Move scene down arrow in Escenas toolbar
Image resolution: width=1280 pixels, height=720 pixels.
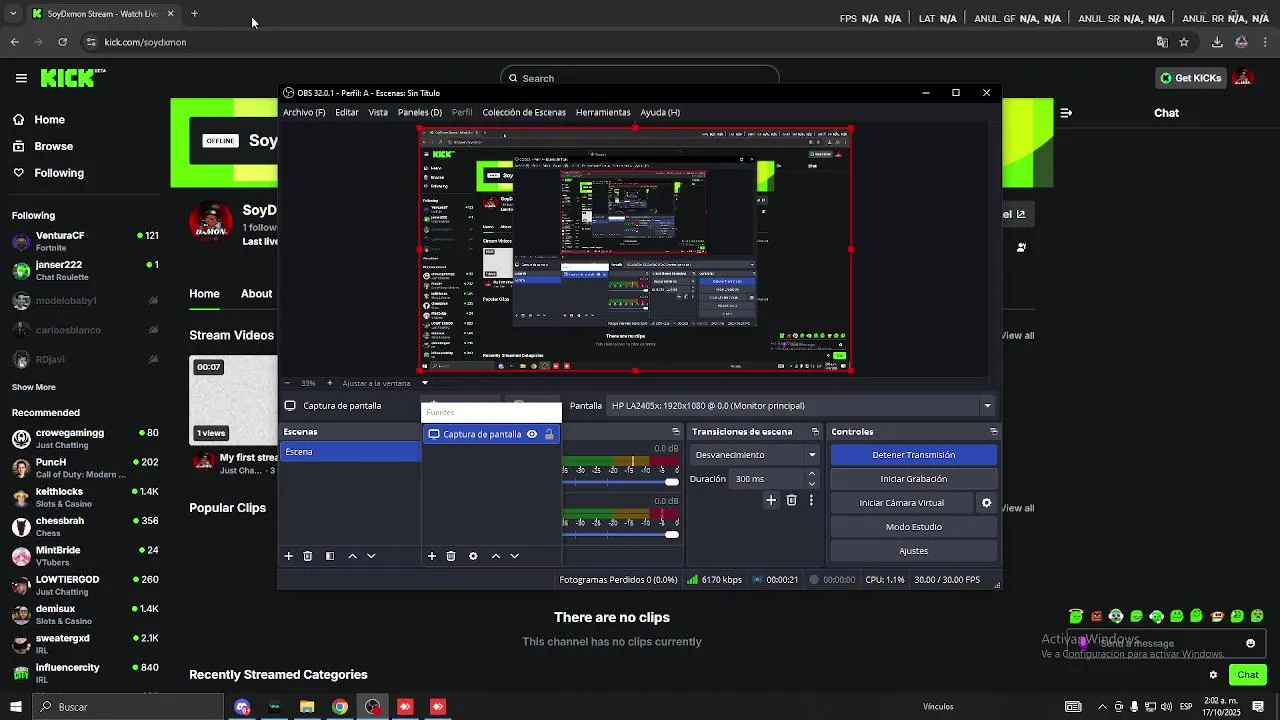point(371,556)
